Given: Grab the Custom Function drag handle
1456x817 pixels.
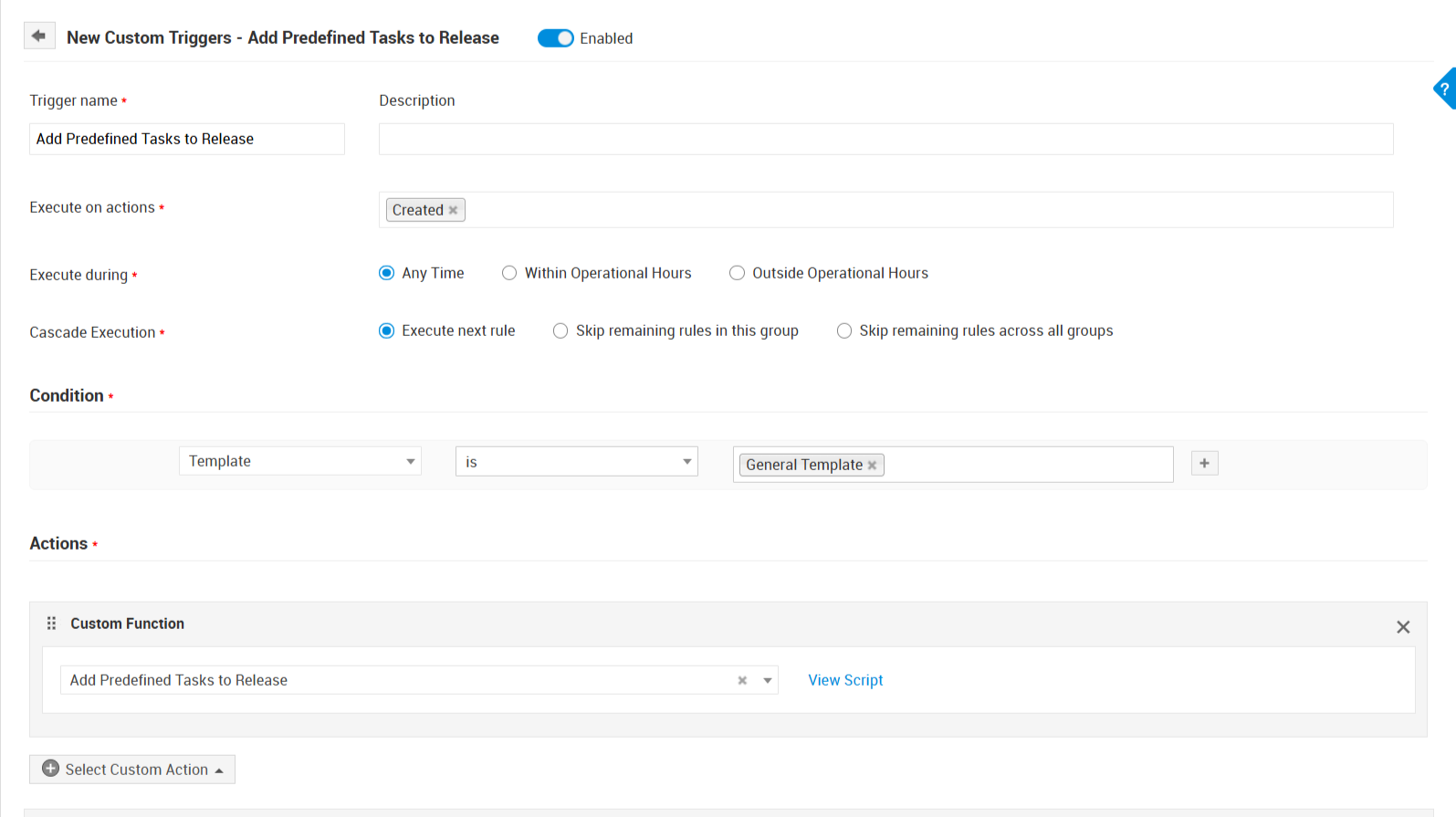Looking at the screenshot, I should coord(51,623).
